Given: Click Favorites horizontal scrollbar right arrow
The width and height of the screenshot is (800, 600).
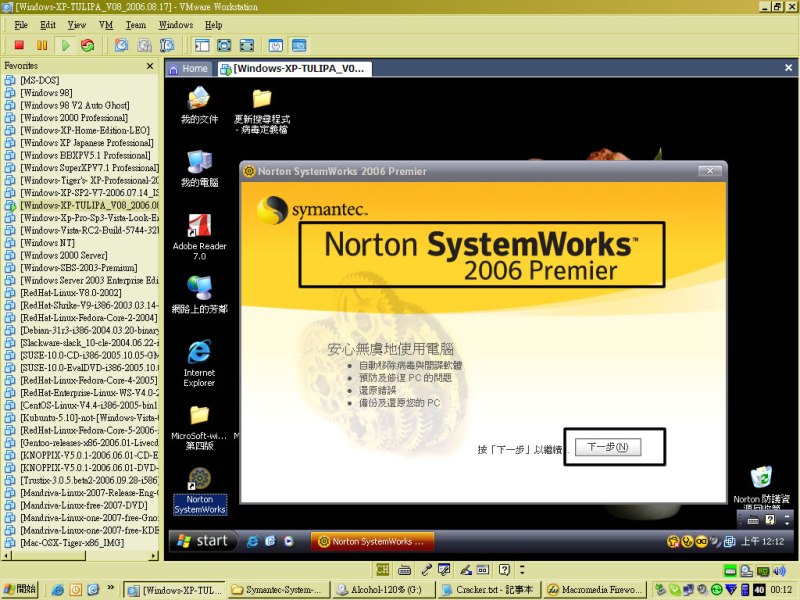Looking at the screenshot, I should pos(154,556).
